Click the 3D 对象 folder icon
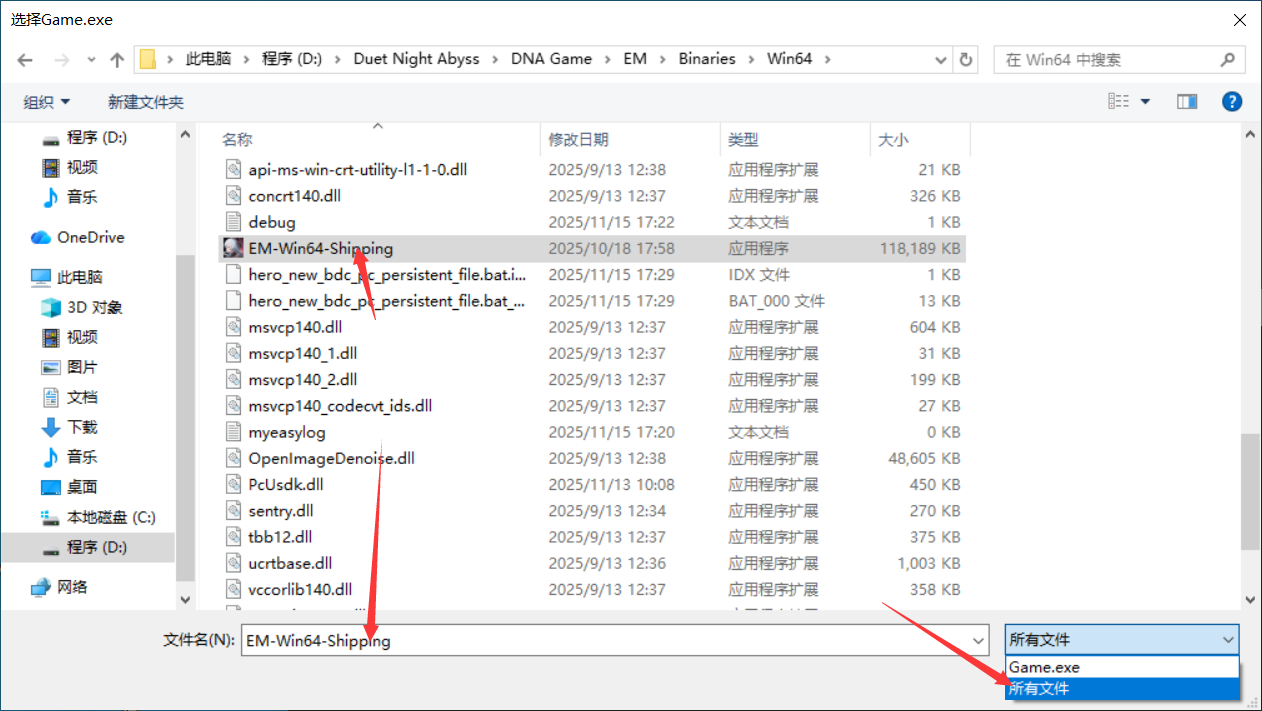The width and height of the screenshot is (1262, 711). pos(51,307)
